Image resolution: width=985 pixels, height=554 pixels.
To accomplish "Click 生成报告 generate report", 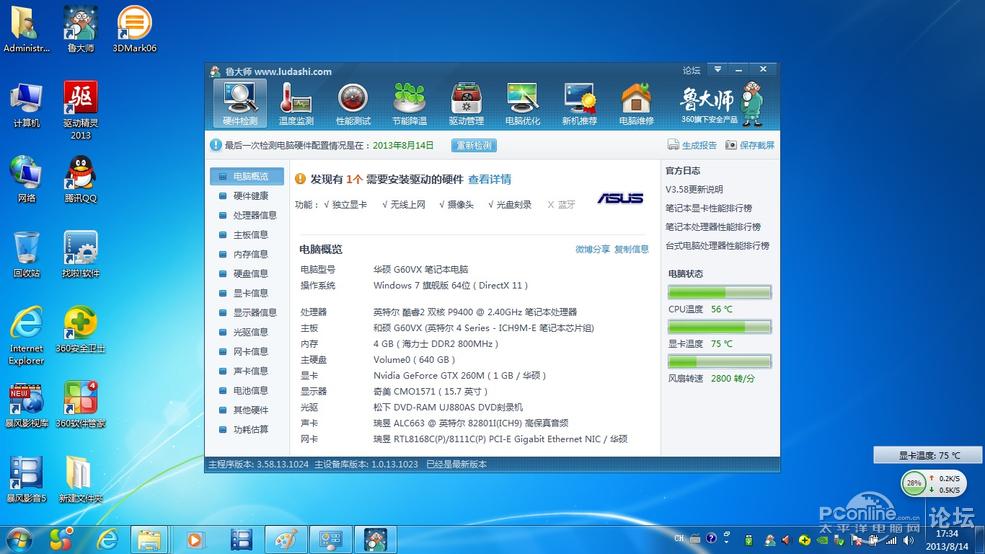I will (692, 145).
